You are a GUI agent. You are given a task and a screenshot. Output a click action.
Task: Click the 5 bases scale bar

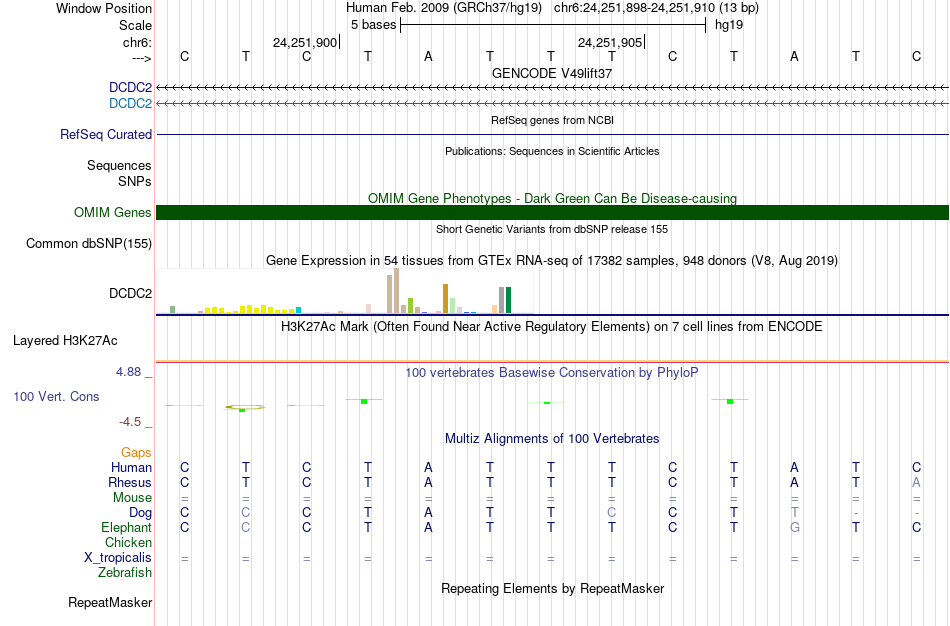tap(553, 25)
